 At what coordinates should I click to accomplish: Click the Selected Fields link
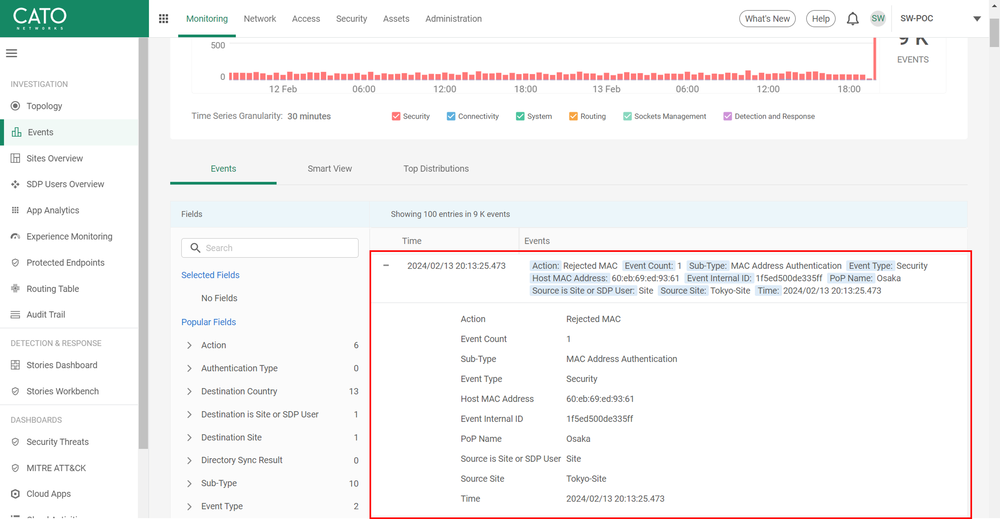(210, 275)
